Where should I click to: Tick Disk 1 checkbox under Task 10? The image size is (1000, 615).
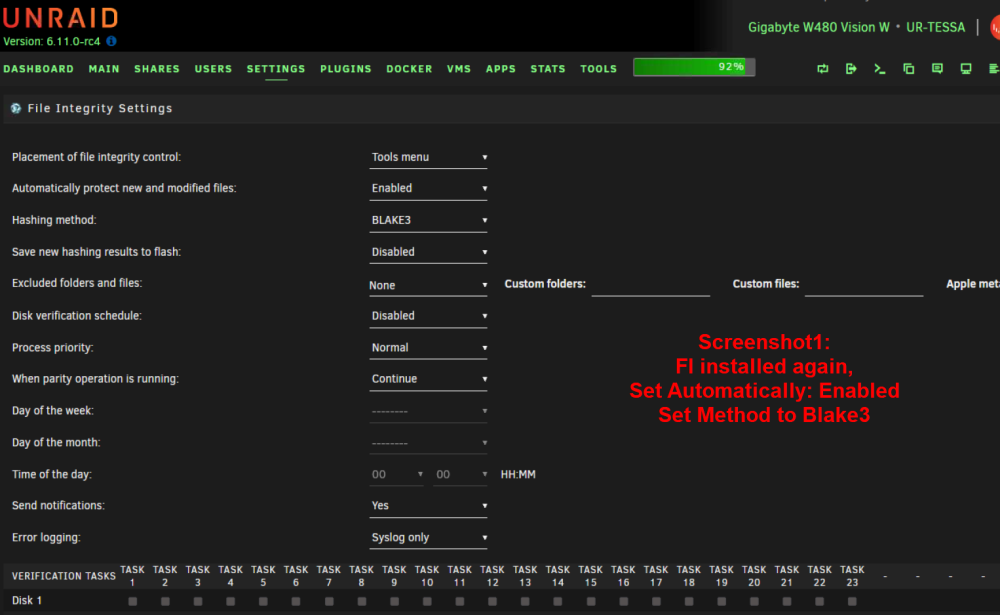tap(427, 601)
